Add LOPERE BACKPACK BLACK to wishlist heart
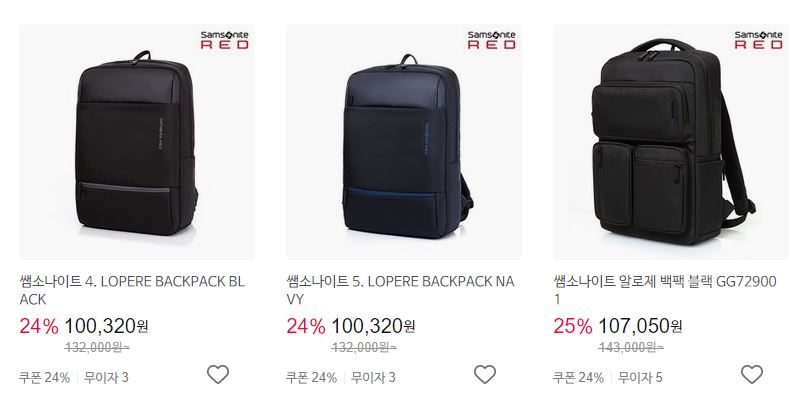This screenshot has height=412, width=812. pyautogui.click(x=218, y=375)
